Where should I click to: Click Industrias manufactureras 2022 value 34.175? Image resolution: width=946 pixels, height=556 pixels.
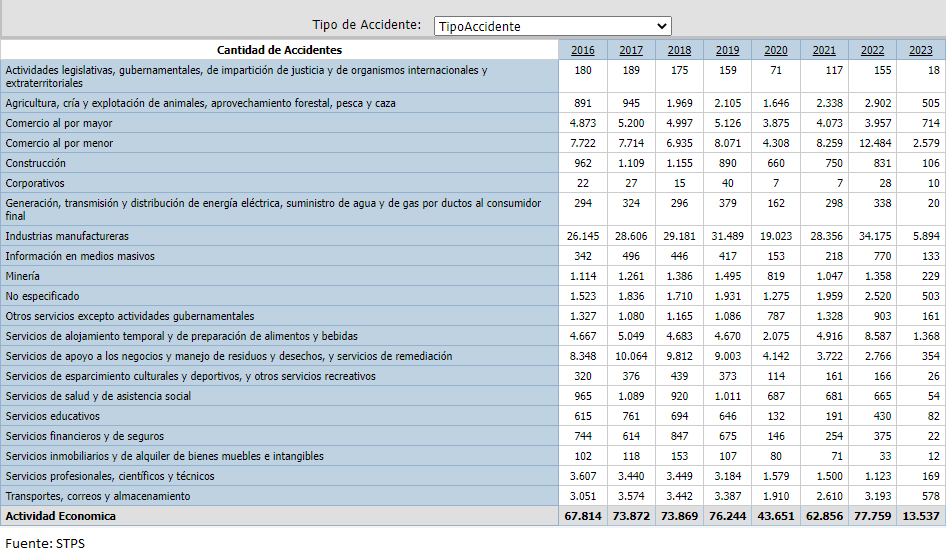[875, 236]
